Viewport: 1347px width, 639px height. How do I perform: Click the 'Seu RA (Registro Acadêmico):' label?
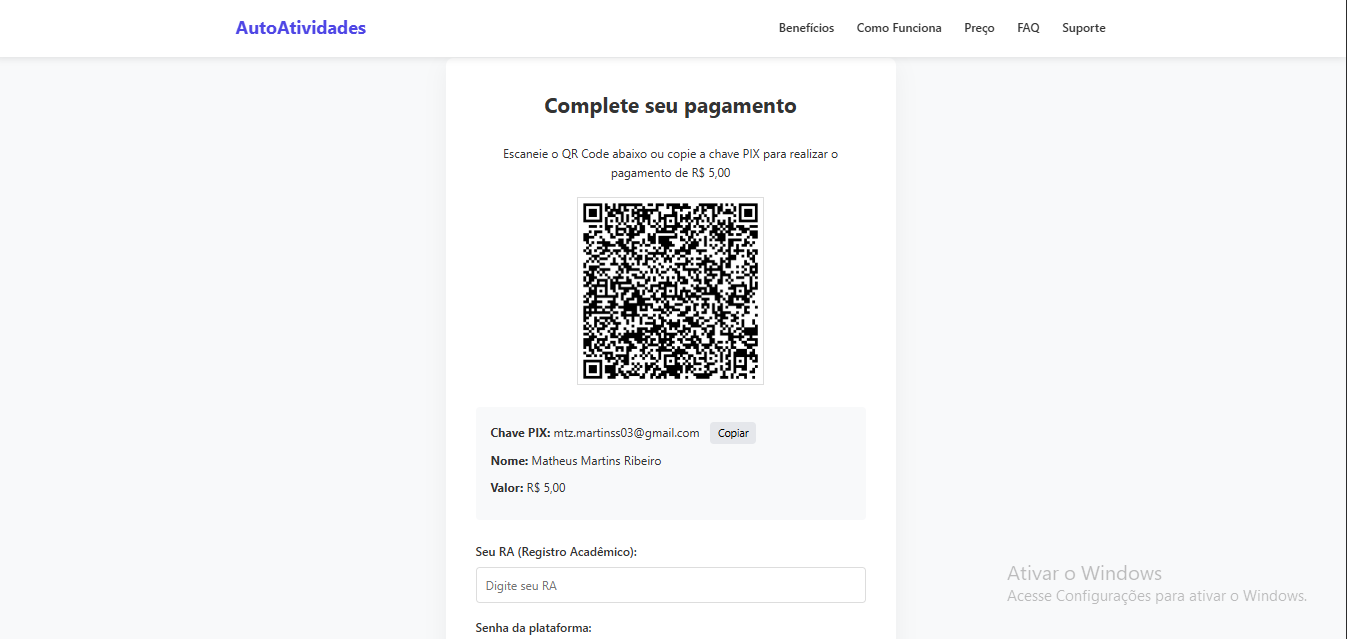pos(556,552)
